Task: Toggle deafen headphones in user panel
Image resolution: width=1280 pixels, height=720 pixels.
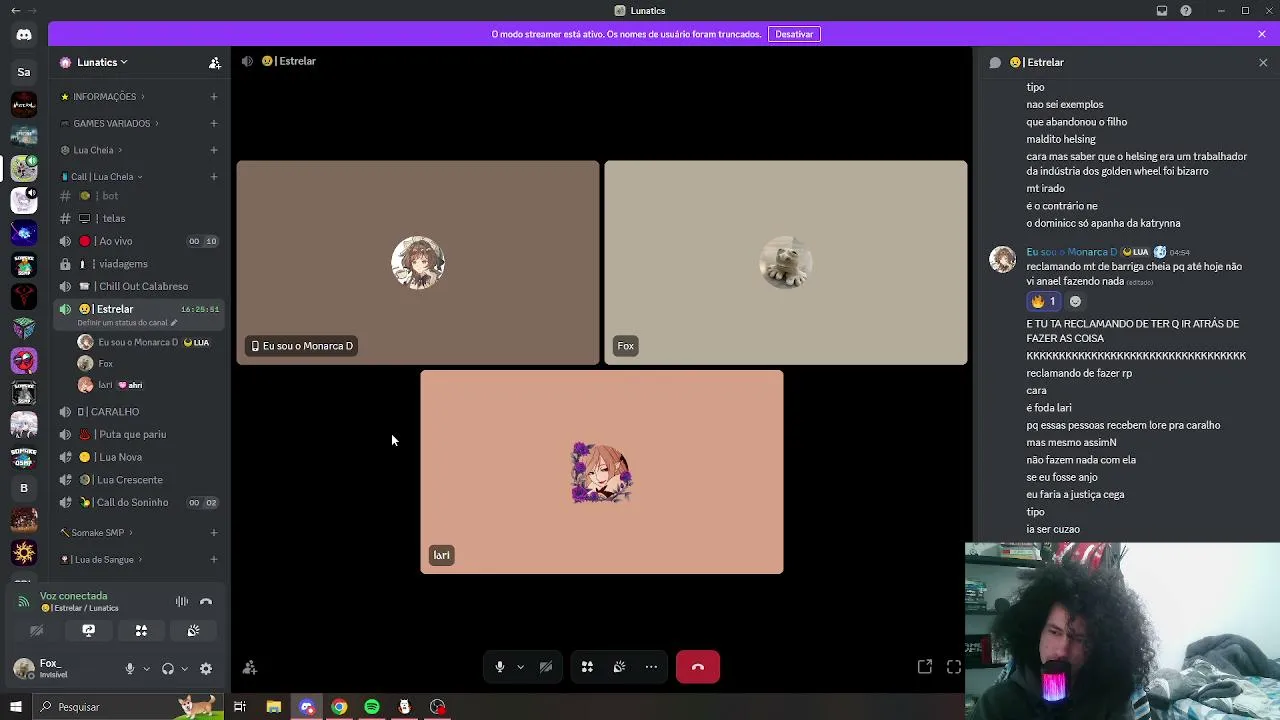Action: click(167, 669)
